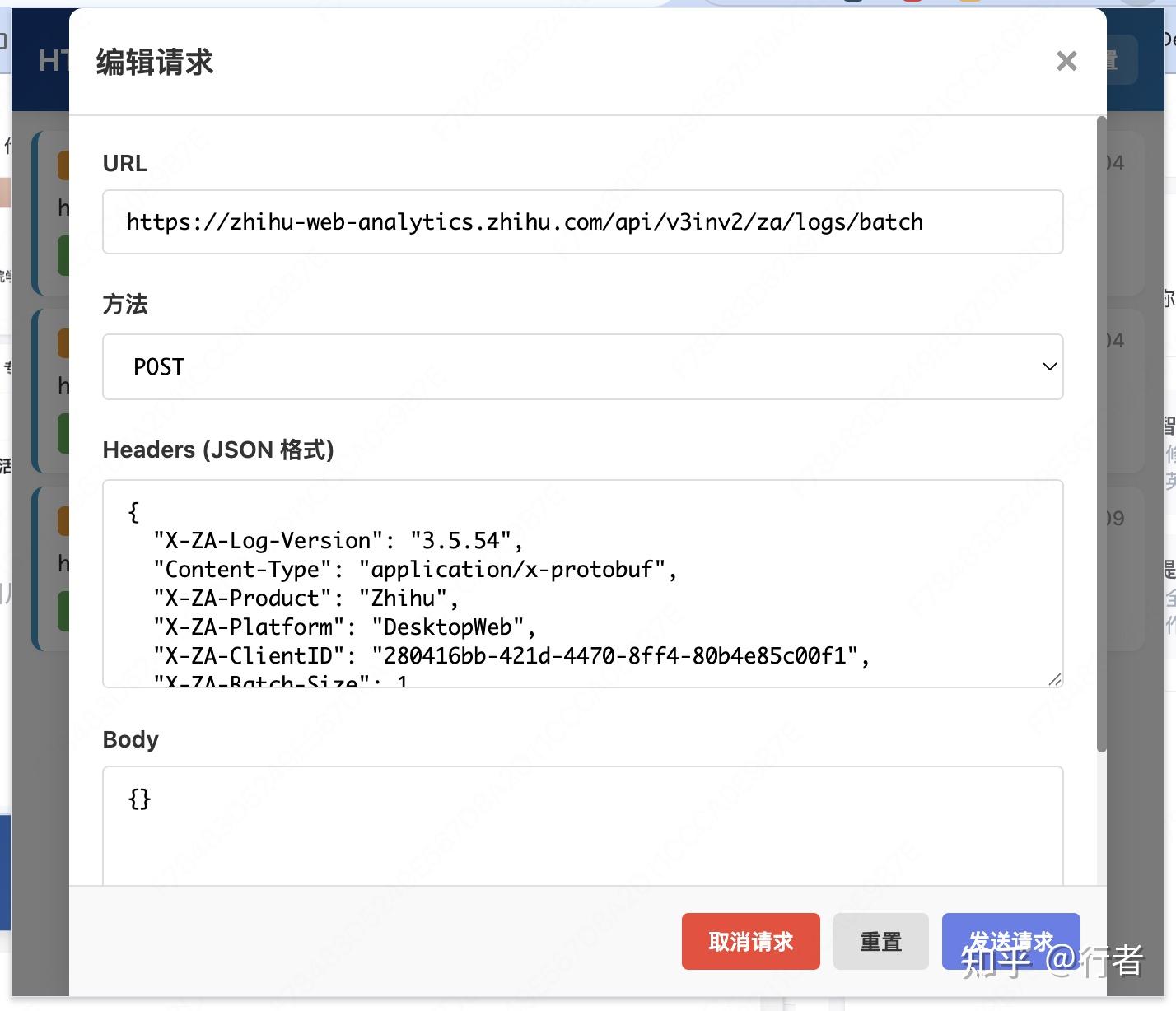Image resolution: width=1176 pixels, height=1011 pixels.
Task: Click the 重置 button
Action: [881, 941]
